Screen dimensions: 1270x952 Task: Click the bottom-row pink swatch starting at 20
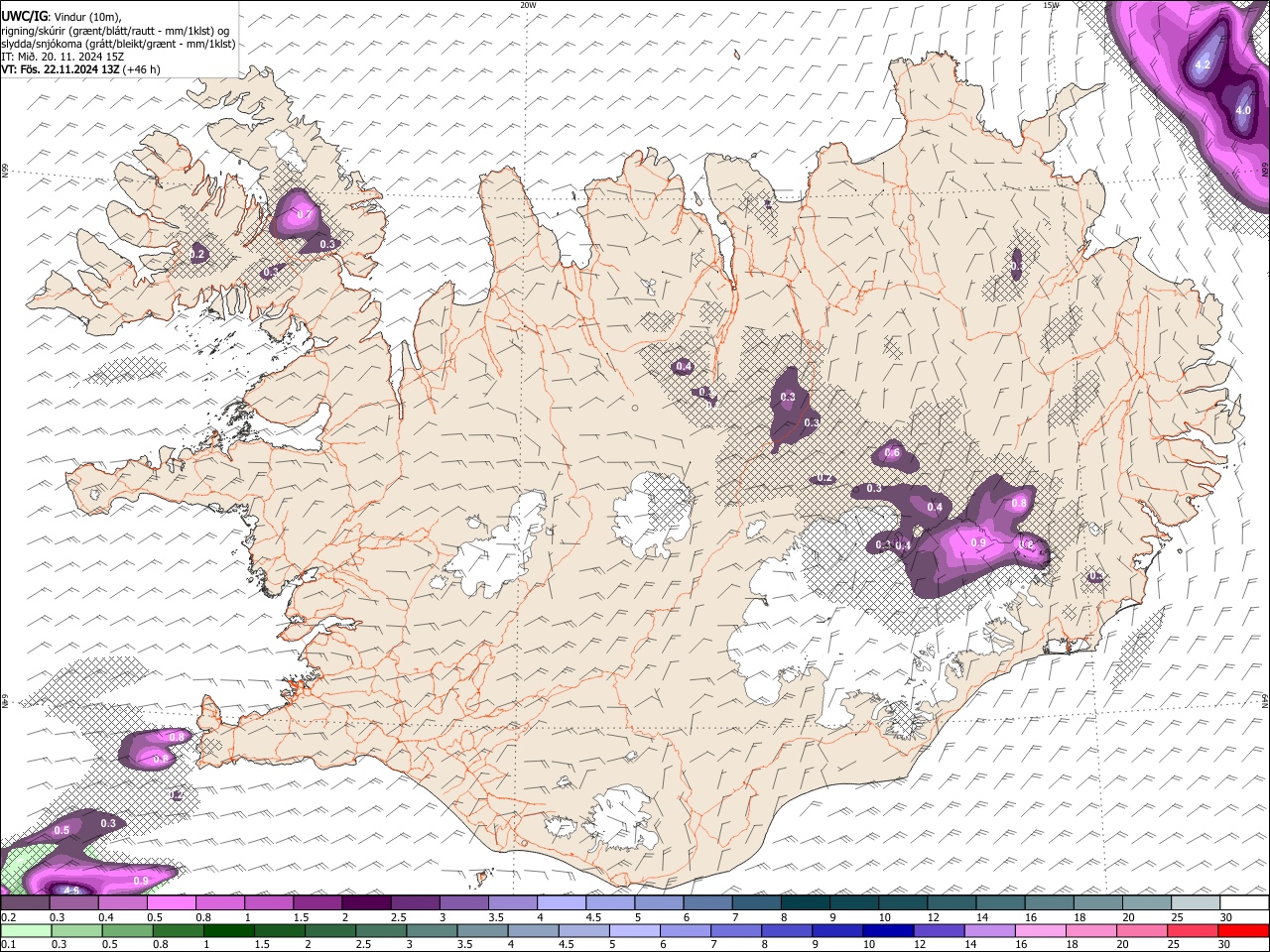[1141, 931]
